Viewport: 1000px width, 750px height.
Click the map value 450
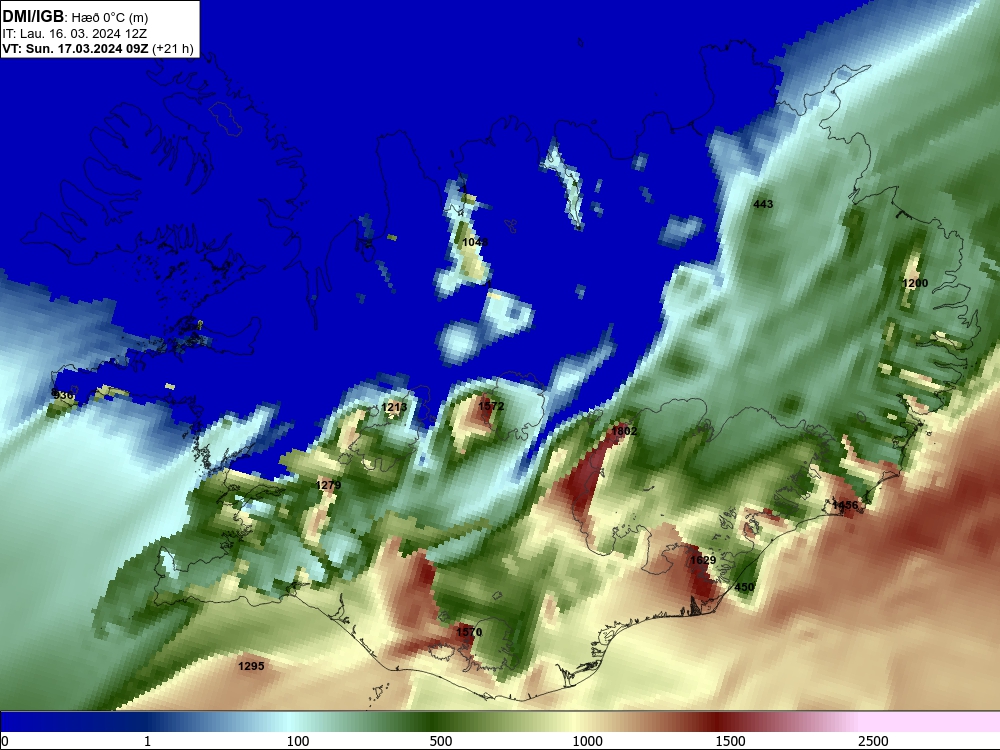[x=744, y=587]
